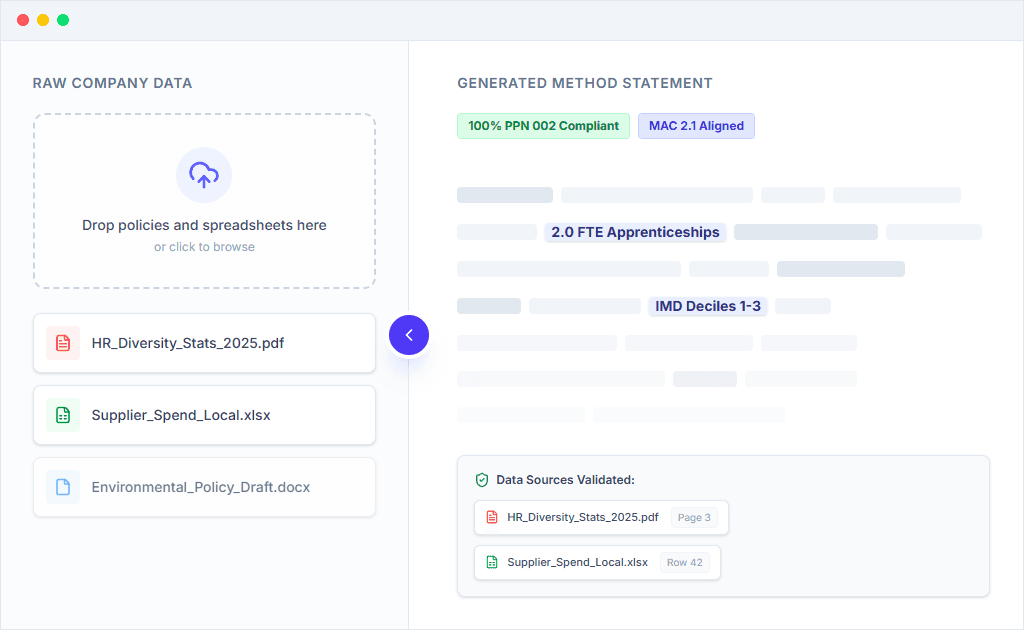Select the green spreadsheet icon for Supplier_Spend_Local.xlsx
This screenshot has width=1024, height=630.
coord(62,415)
